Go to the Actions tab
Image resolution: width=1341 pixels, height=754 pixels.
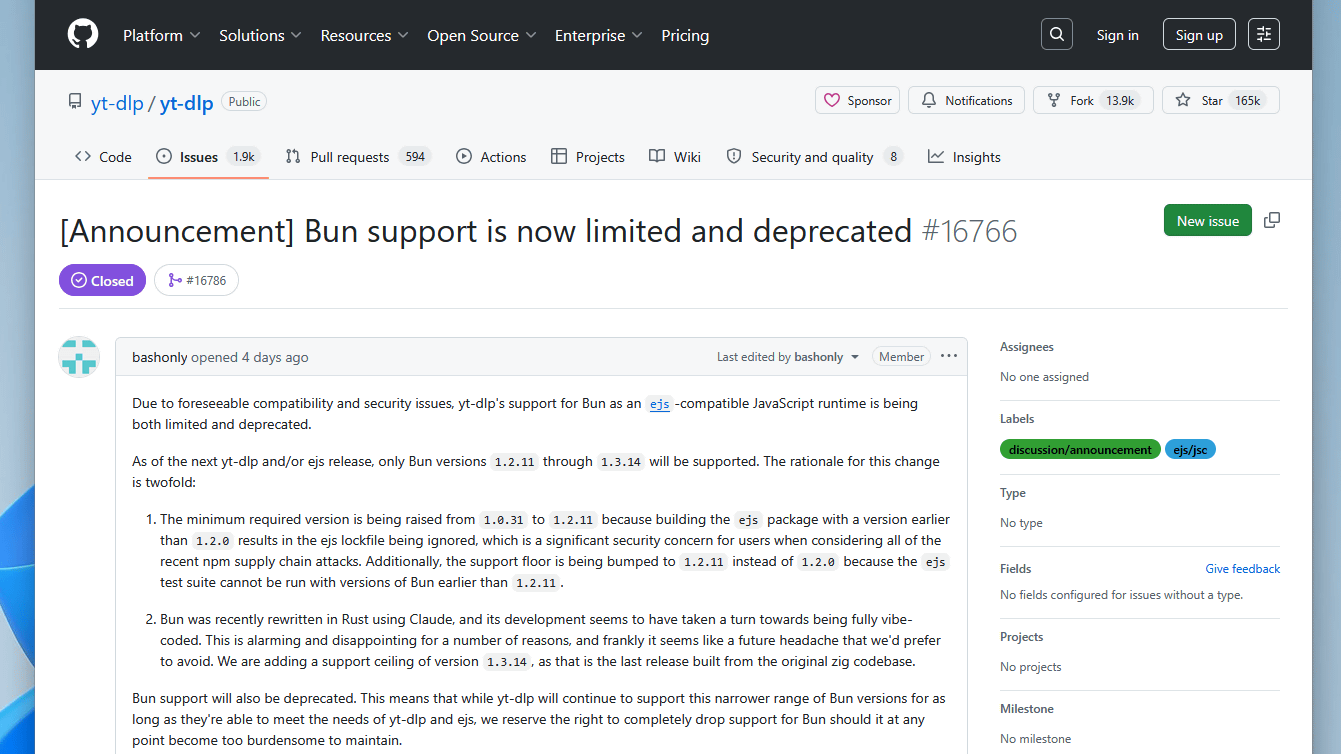pyautogui.click(x=491, y=157)
